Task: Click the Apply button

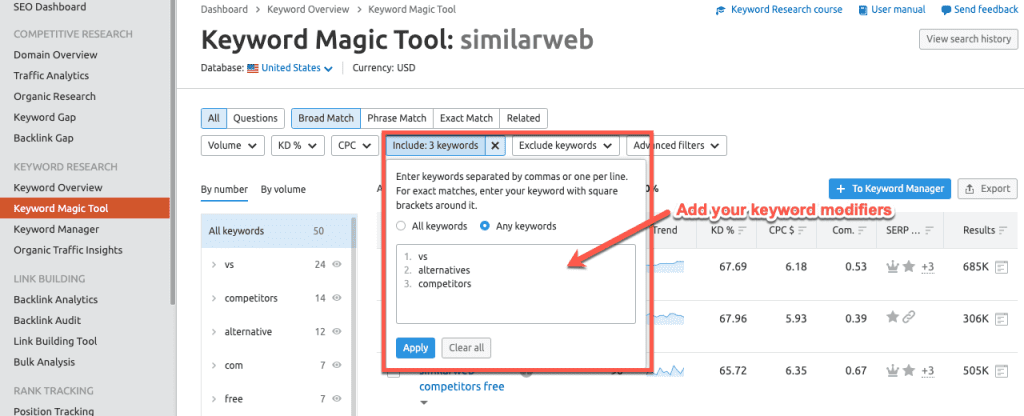Action: (x=415, y=348)
